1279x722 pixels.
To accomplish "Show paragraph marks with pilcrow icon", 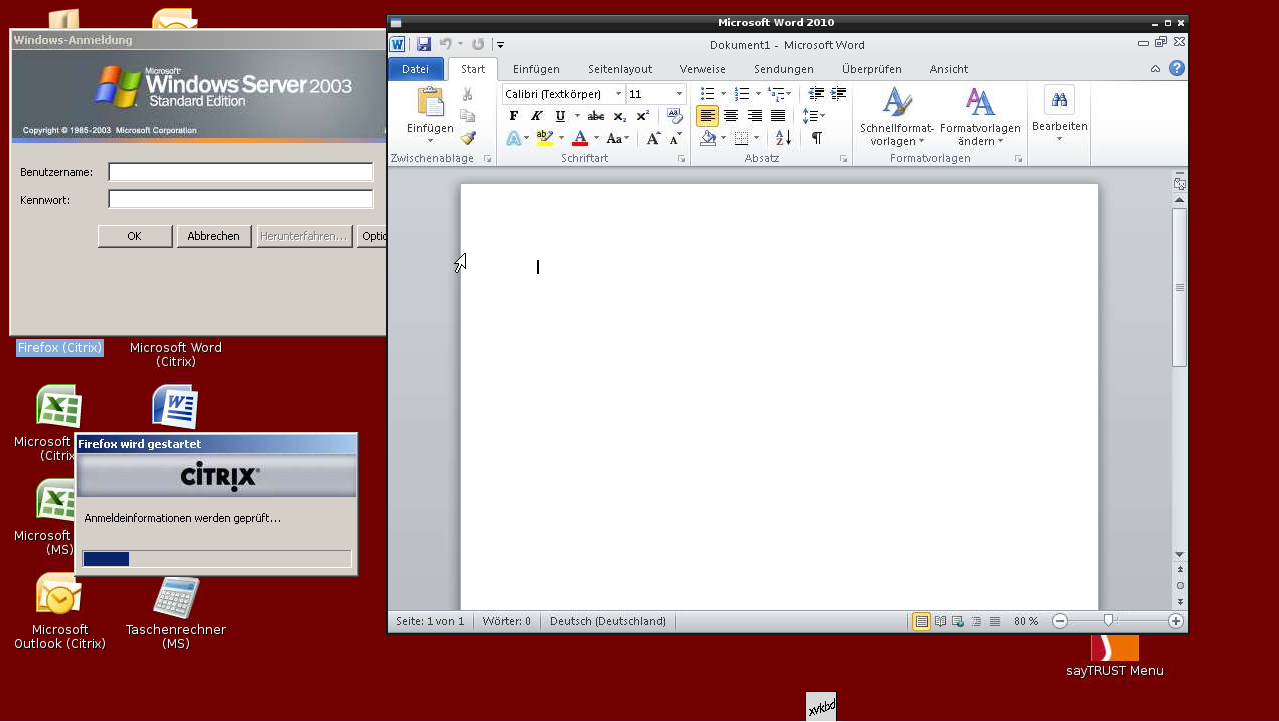I will (817, 138).
